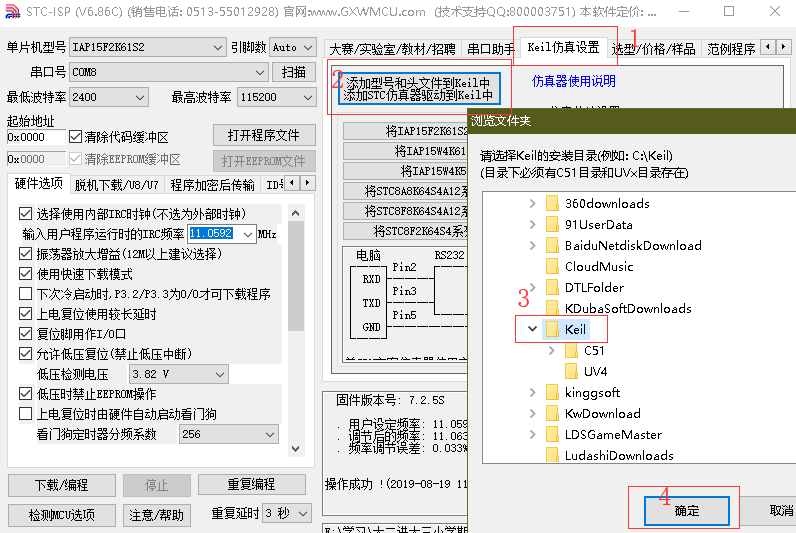Open 看门狗定时器分频系数 256 dropdown
The width and height of the screenshot is (796, 533).
[x=228, y=434]
